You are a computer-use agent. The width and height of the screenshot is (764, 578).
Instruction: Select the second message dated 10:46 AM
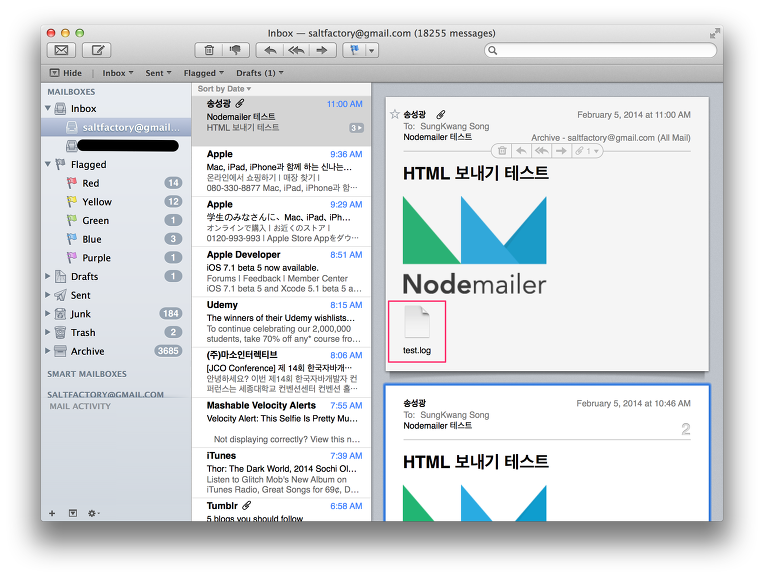point(547,452)
